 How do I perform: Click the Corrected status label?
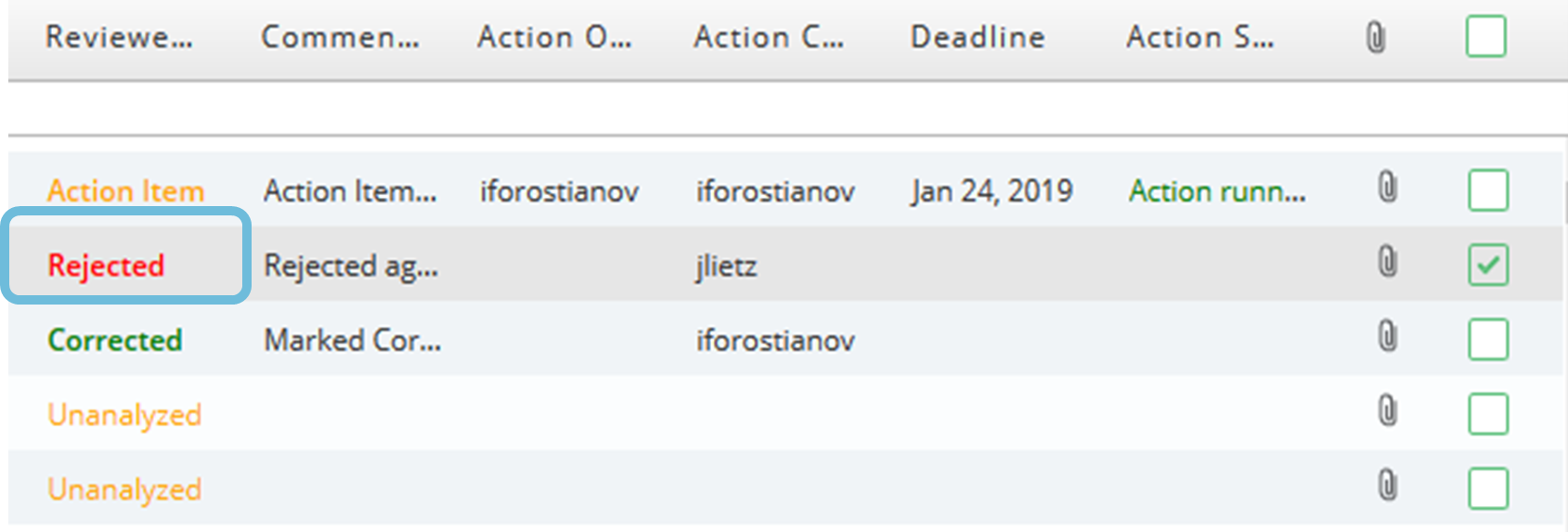tap(115, 340)
